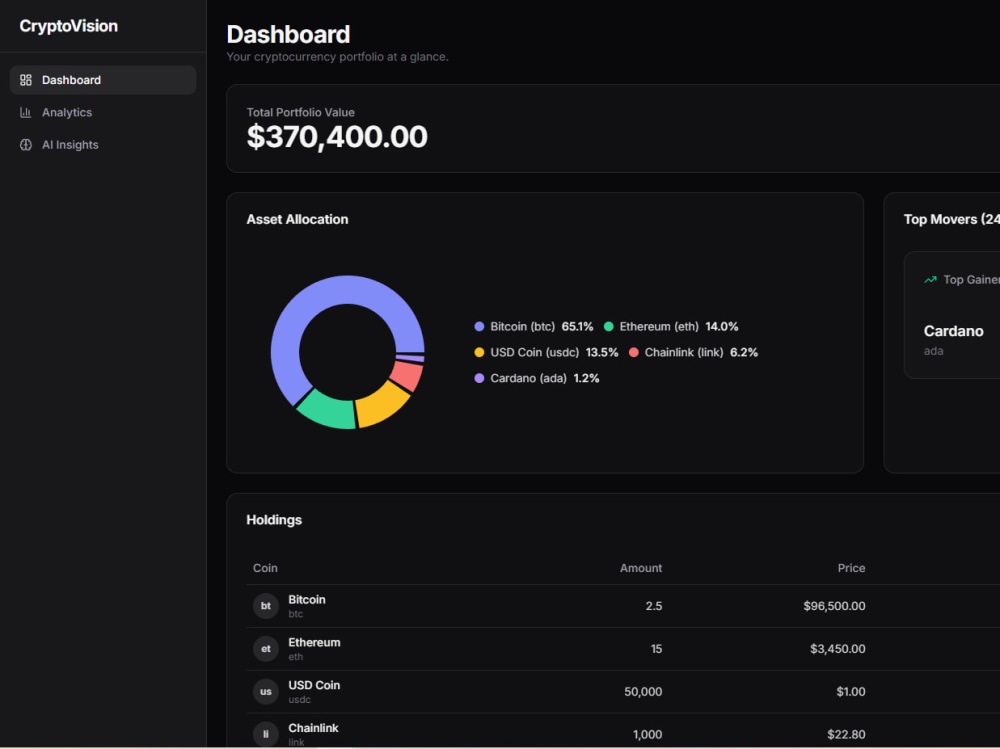This screenshot has width=1000, height=749.
Task: Open the Analytics sidebar menu item
Action: click(x=103, y=112)
